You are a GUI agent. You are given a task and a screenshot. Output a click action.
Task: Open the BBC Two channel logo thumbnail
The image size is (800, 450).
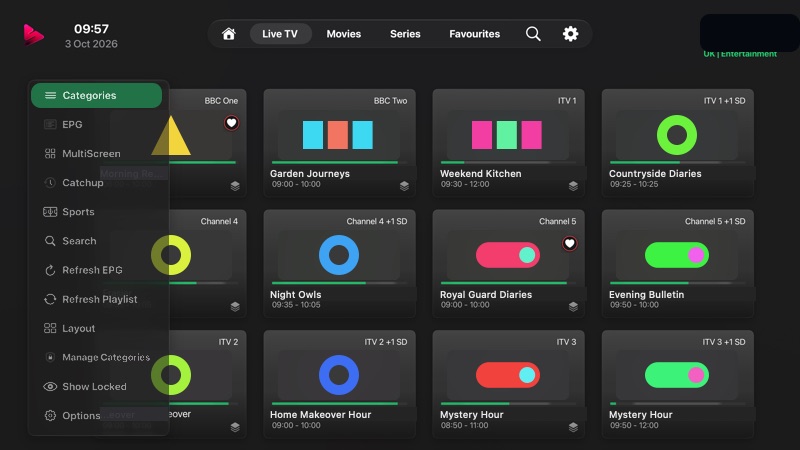click(x=338, y=135)
